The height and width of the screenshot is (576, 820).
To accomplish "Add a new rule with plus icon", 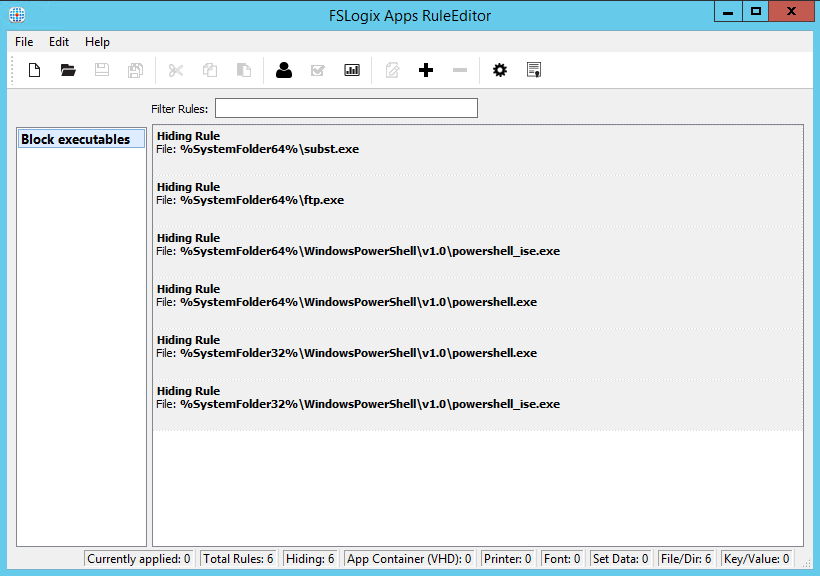I will click(426, 70).
